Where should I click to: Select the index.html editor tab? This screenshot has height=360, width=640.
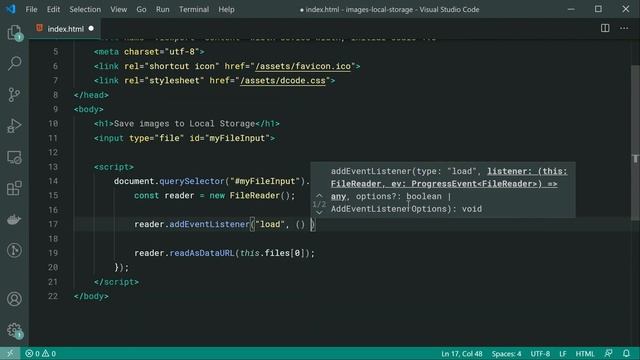pos(64,29)
